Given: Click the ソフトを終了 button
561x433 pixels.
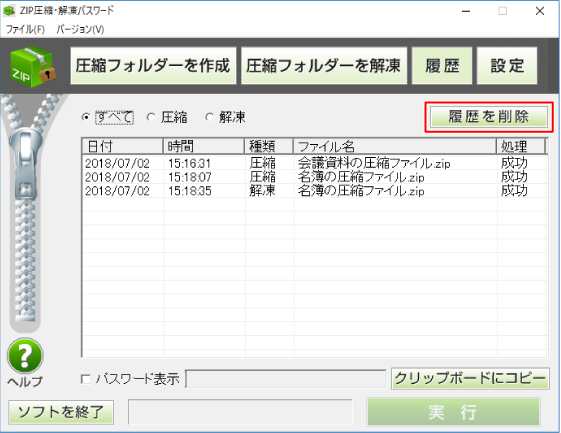Looking at the screenshot, I should pyautogui.click(x=61, y=412).
